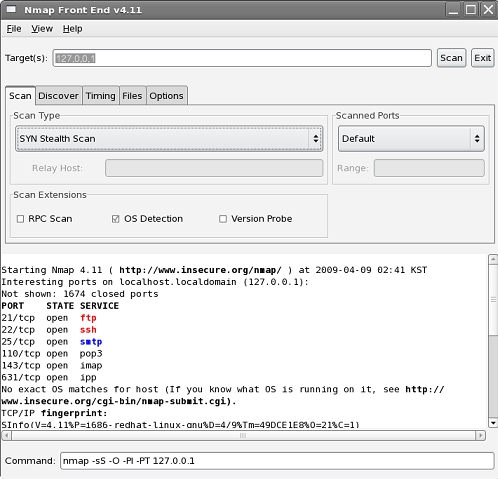Image resolution: width=498 pixels, height=479 pixels.
Task: Switch to the Options tab
Action: 166,96
